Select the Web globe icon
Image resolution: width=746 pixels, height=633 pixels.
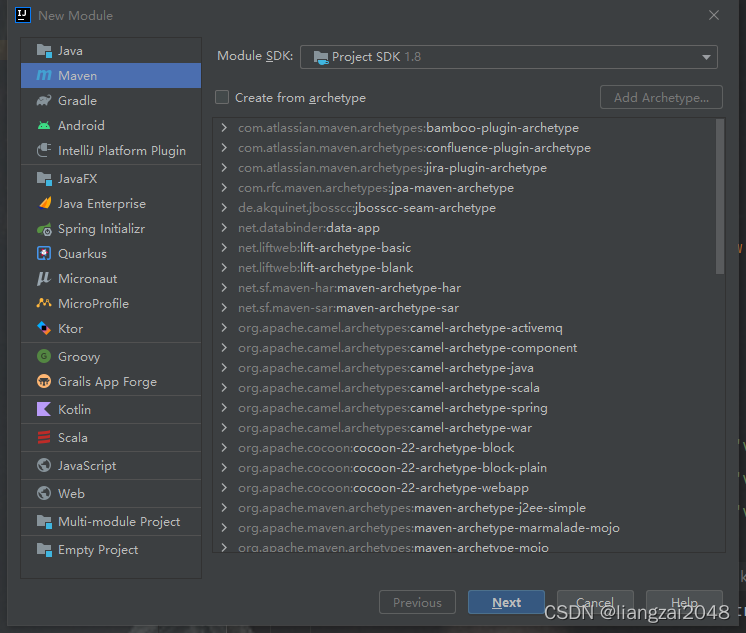[x=44, y=493]
